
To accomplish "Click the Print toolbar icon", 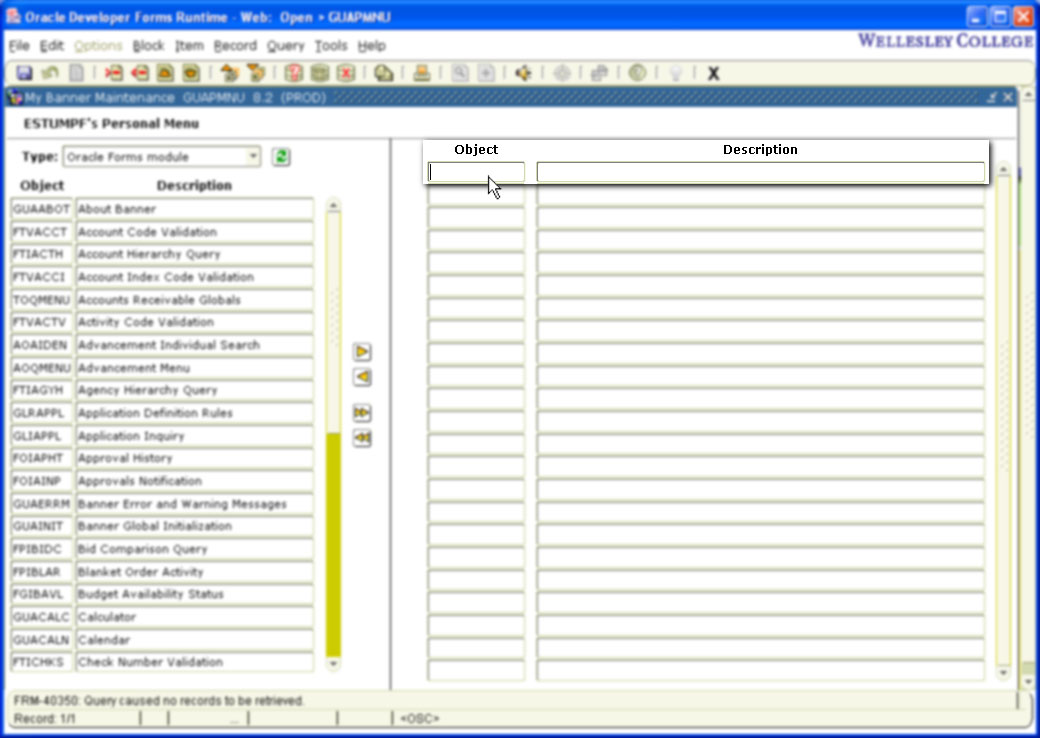I will click(x=422, y=73).
